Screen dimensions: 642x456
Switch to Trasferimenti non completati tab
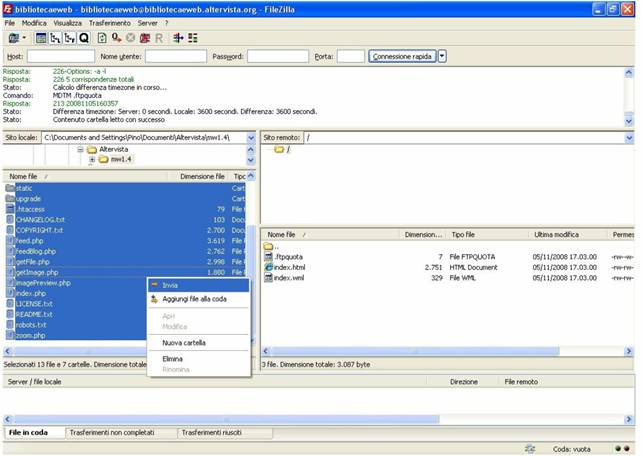(121, 433)
